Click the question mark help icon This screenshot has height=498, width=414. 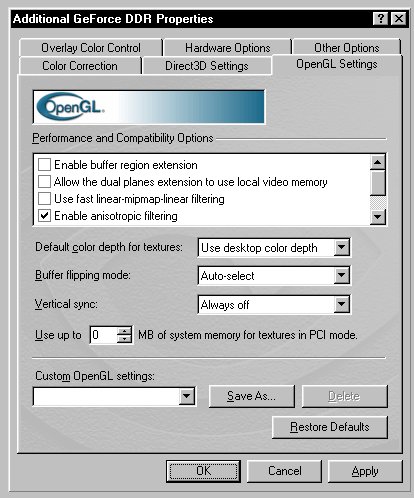(381, 18)
